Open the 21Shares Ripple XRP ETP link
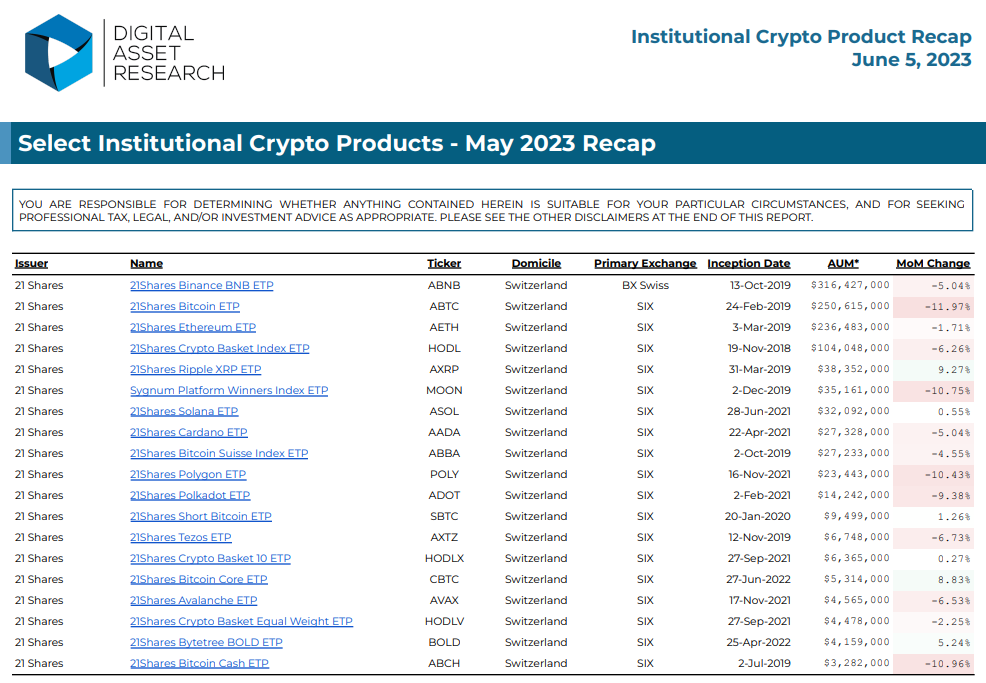986x683 pixels. 196,369
